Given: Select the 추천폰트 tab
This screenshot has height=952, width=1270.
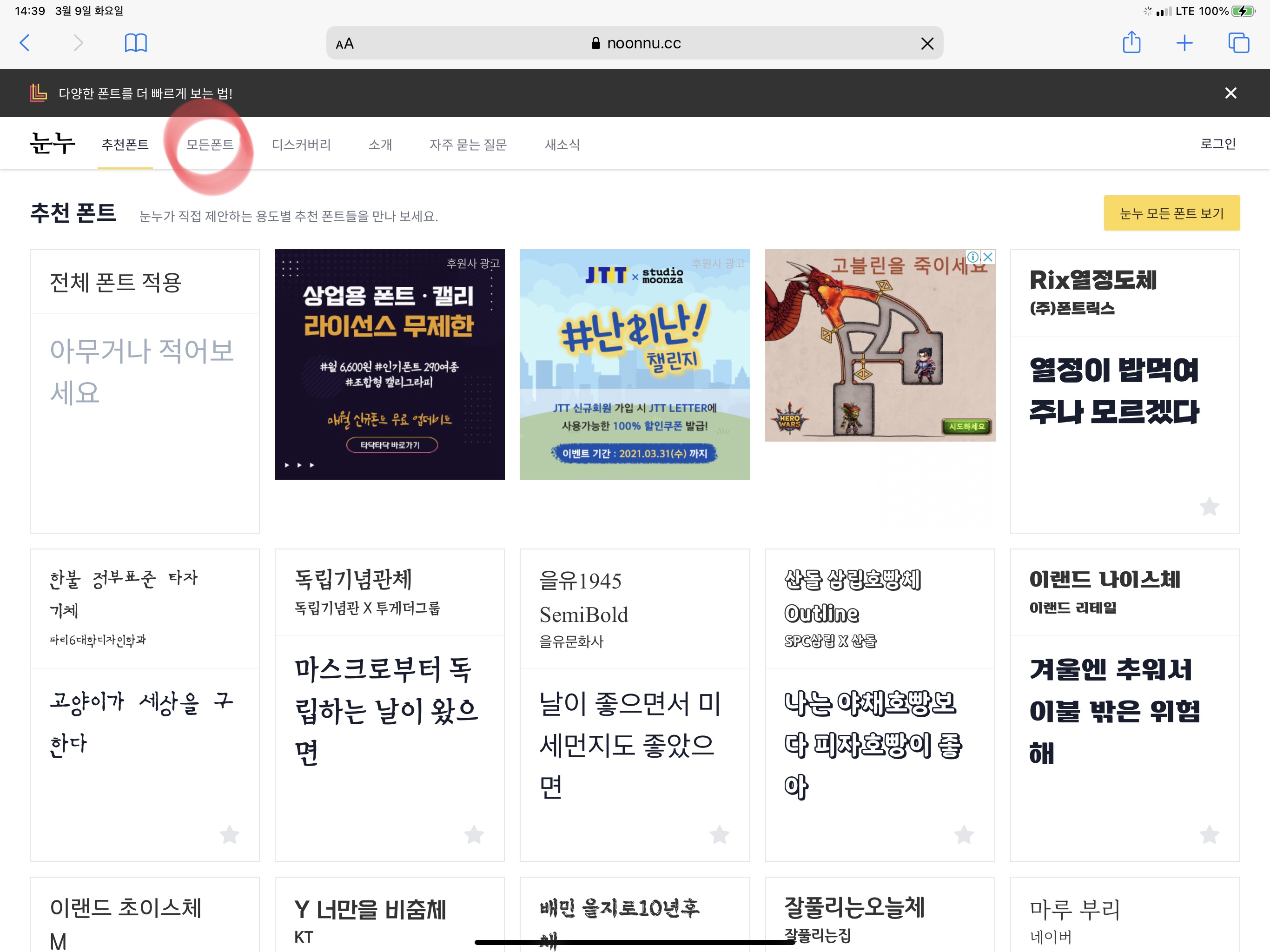Looking at the screenshot, I should tap(125, 145).
